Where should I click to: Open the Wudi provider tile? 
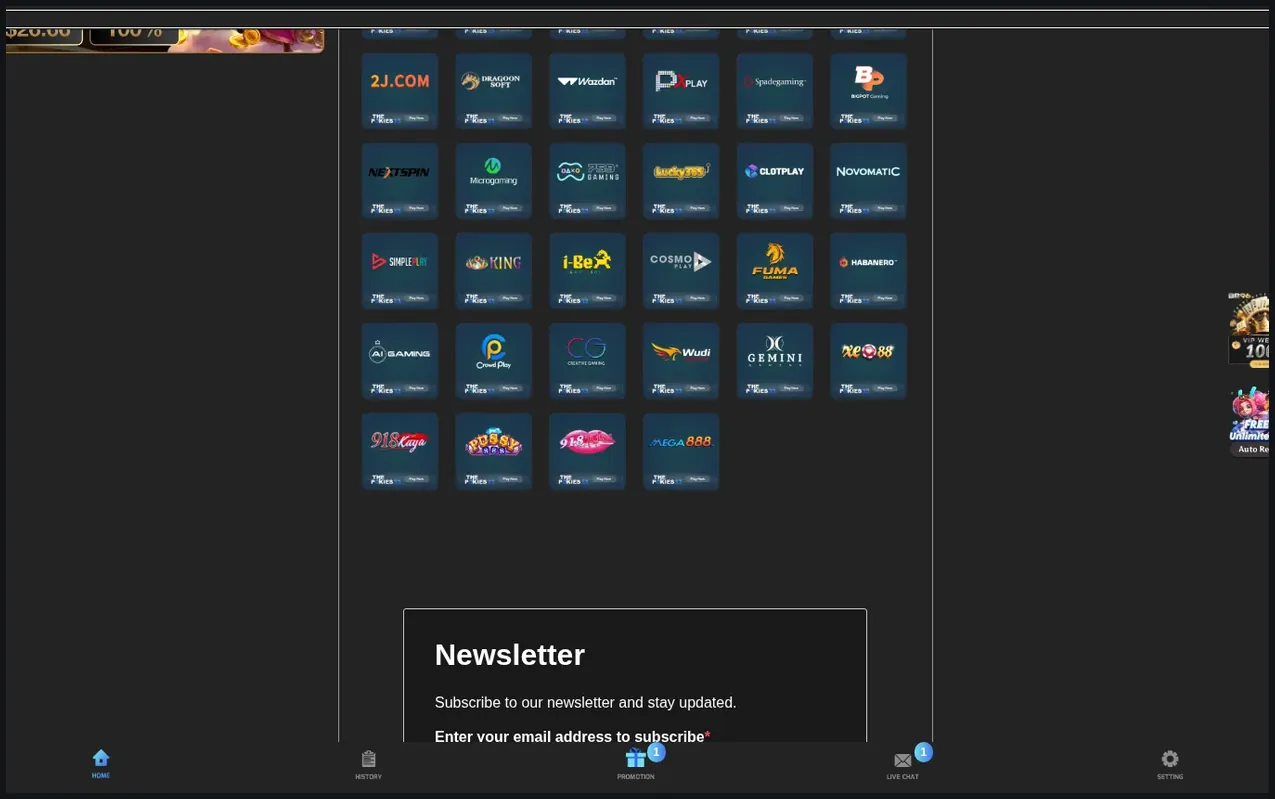681,361
